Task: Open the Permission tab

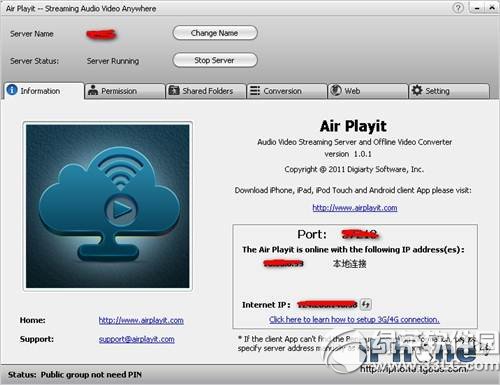Action: pos(125,91)
